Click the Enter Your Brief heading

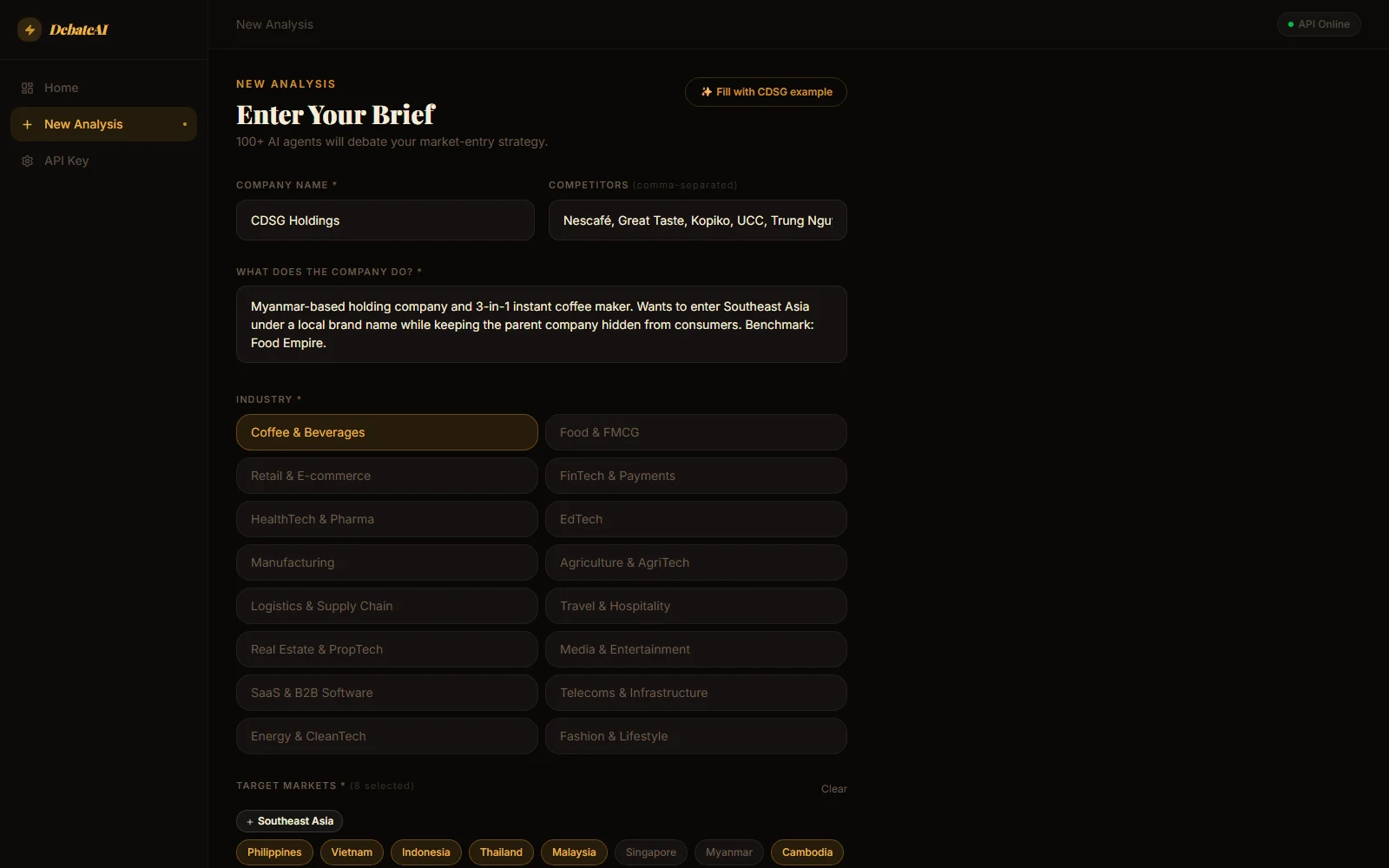[x=336, y=115]
